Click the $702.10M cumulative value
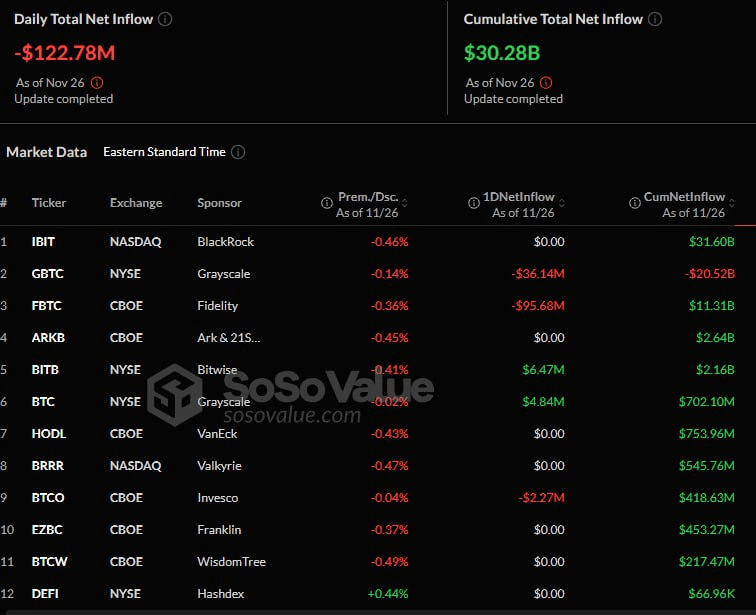The height and width of the screenshot is (615, 756). (707, 401)
